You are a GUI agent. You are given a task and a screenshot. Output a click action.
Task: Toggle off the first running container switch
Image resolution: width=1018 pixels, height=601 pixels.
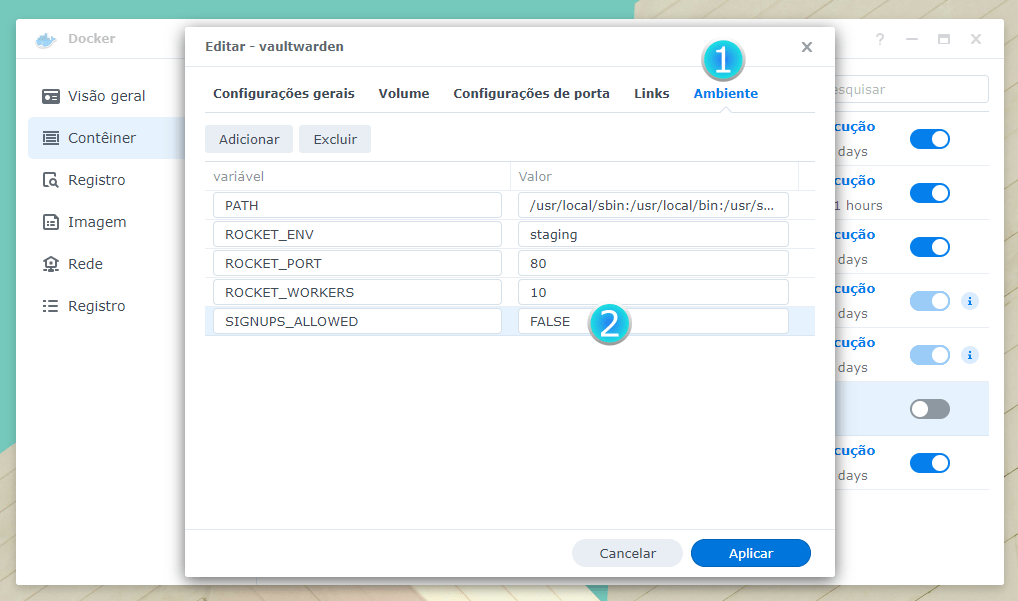click(929, 139)
